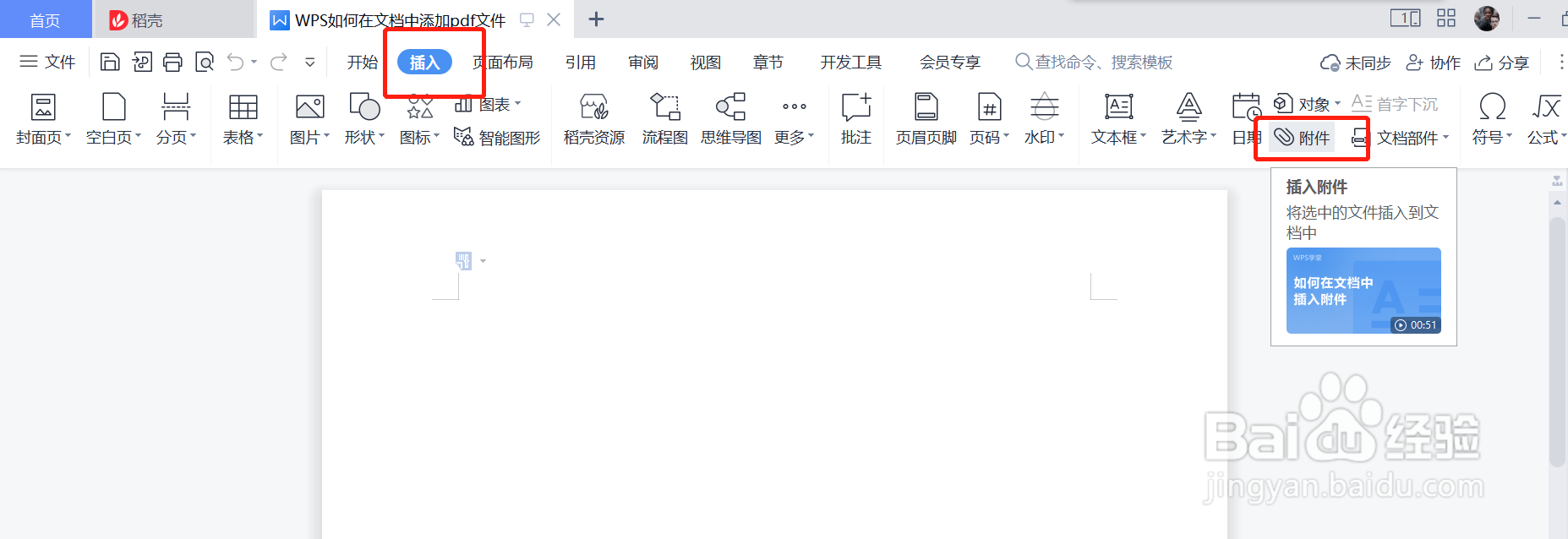Switch to the 审阅 tab
This screenshot has width=1568, height=539.
coord(643,62)
